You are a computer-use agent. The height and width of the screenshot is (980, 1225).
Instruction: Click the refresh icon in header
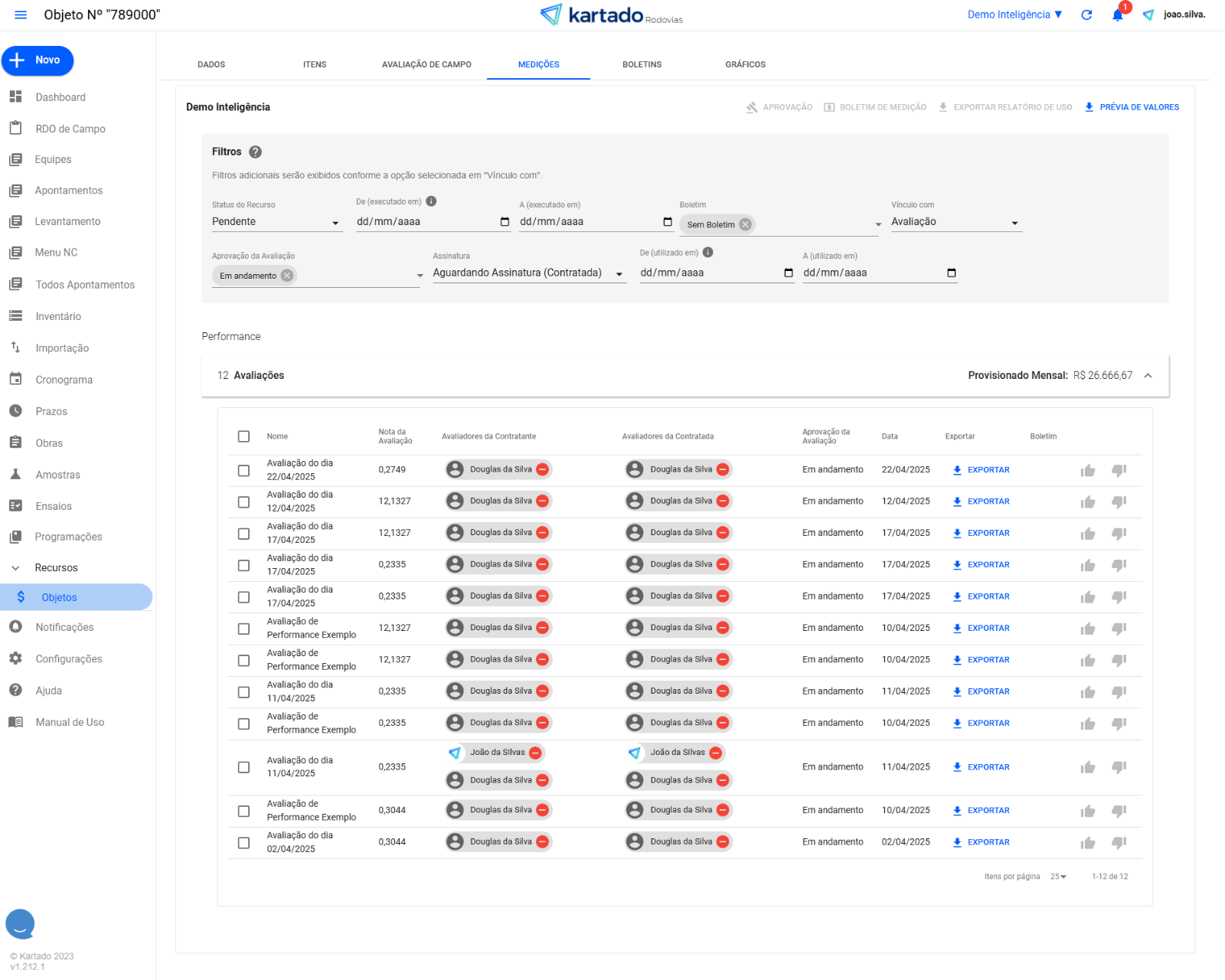(1086, 15)
